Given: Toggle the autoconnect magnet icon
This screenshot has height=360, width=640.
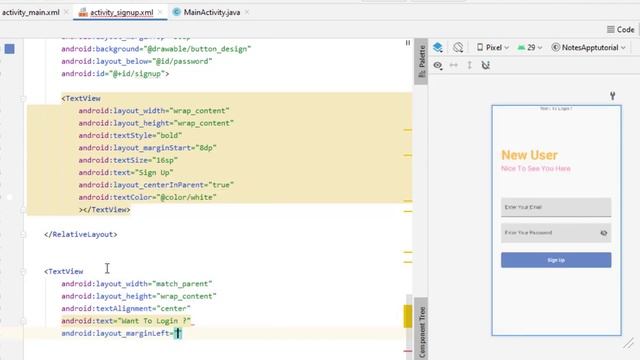Looking at the screenshot, I should 485,65.
